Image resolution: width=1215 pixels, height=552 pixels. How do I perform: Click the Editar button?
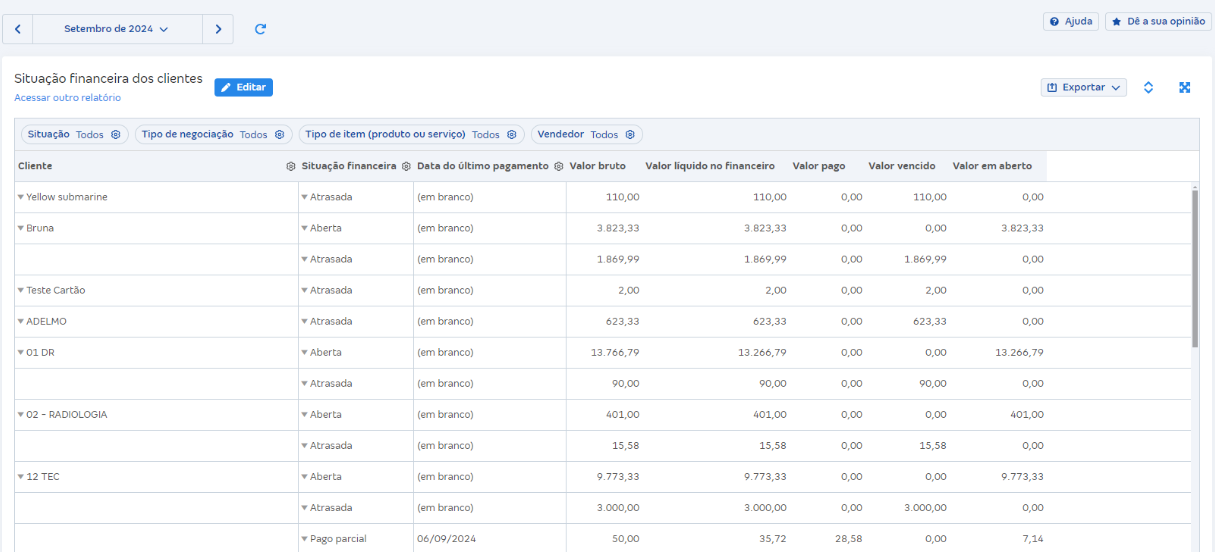pos(243,88)
